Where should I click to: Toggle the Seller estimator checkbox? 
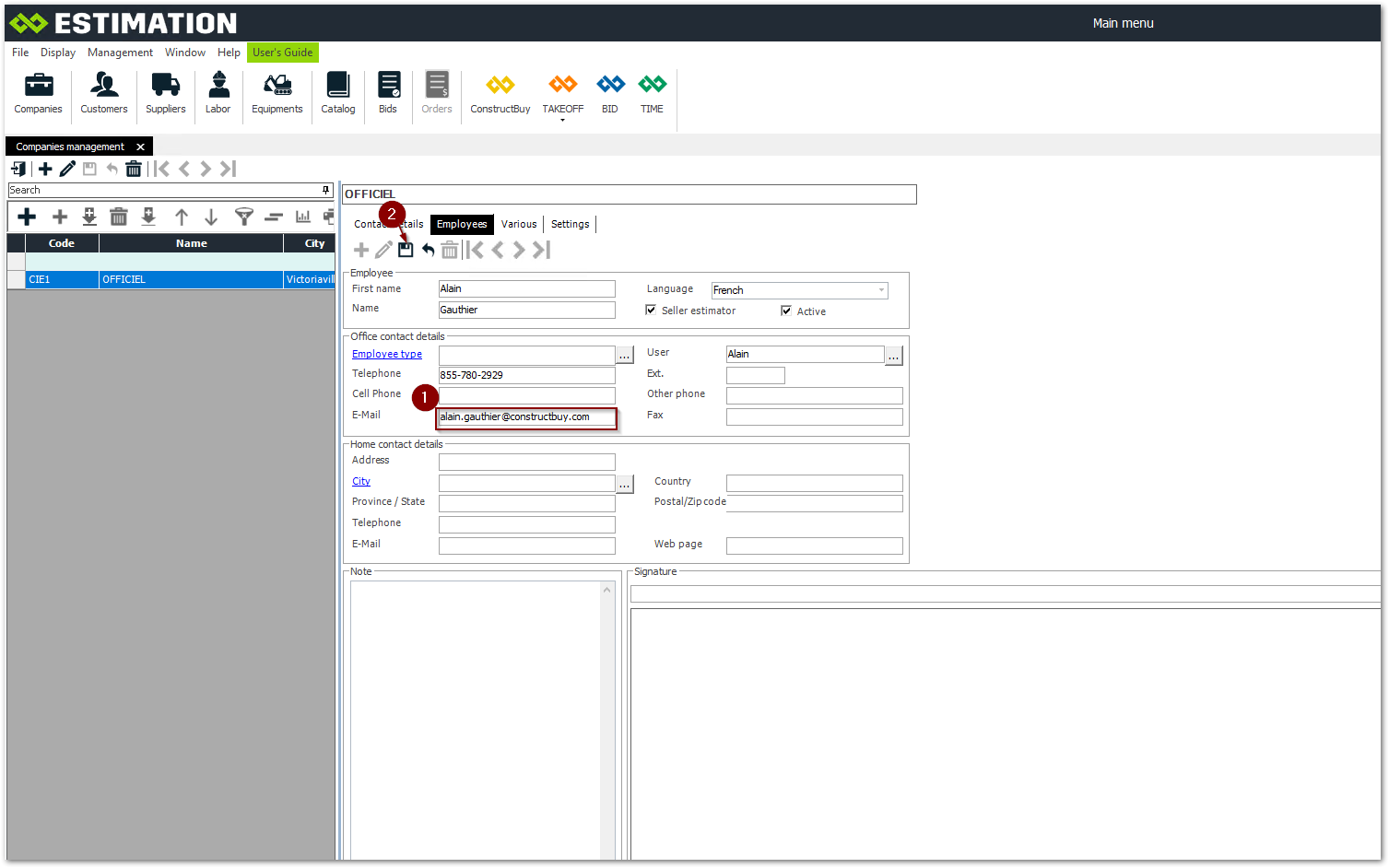(652, 311)
